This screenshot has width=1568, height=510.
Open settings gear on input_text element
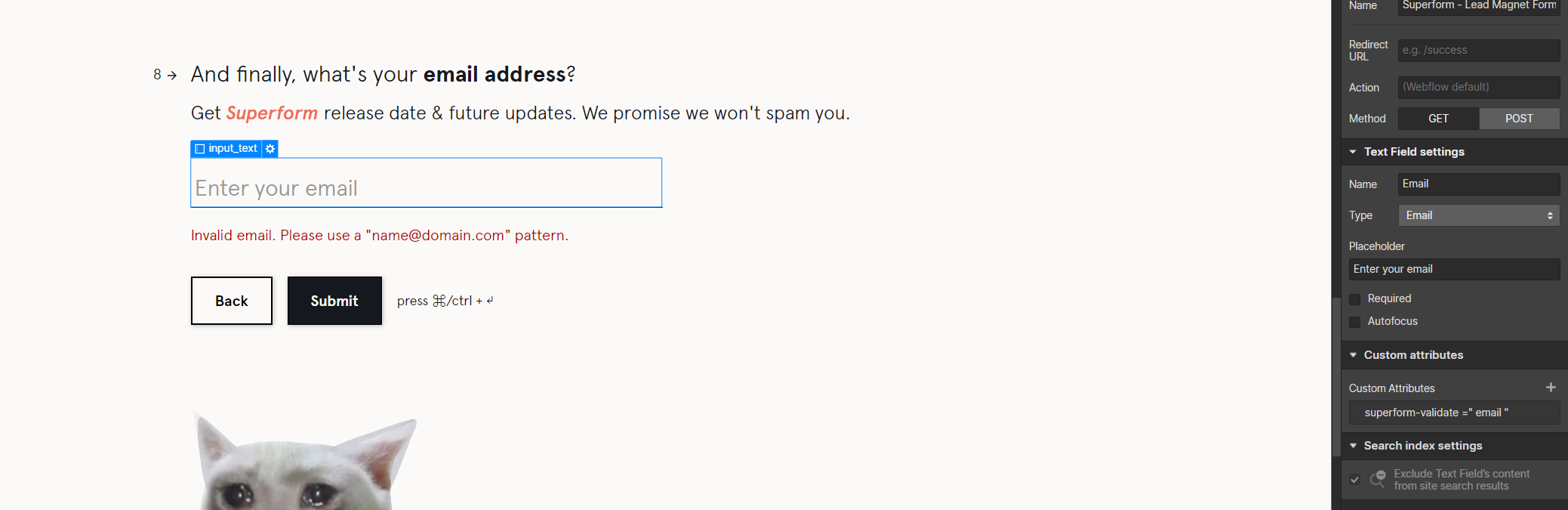270,149
